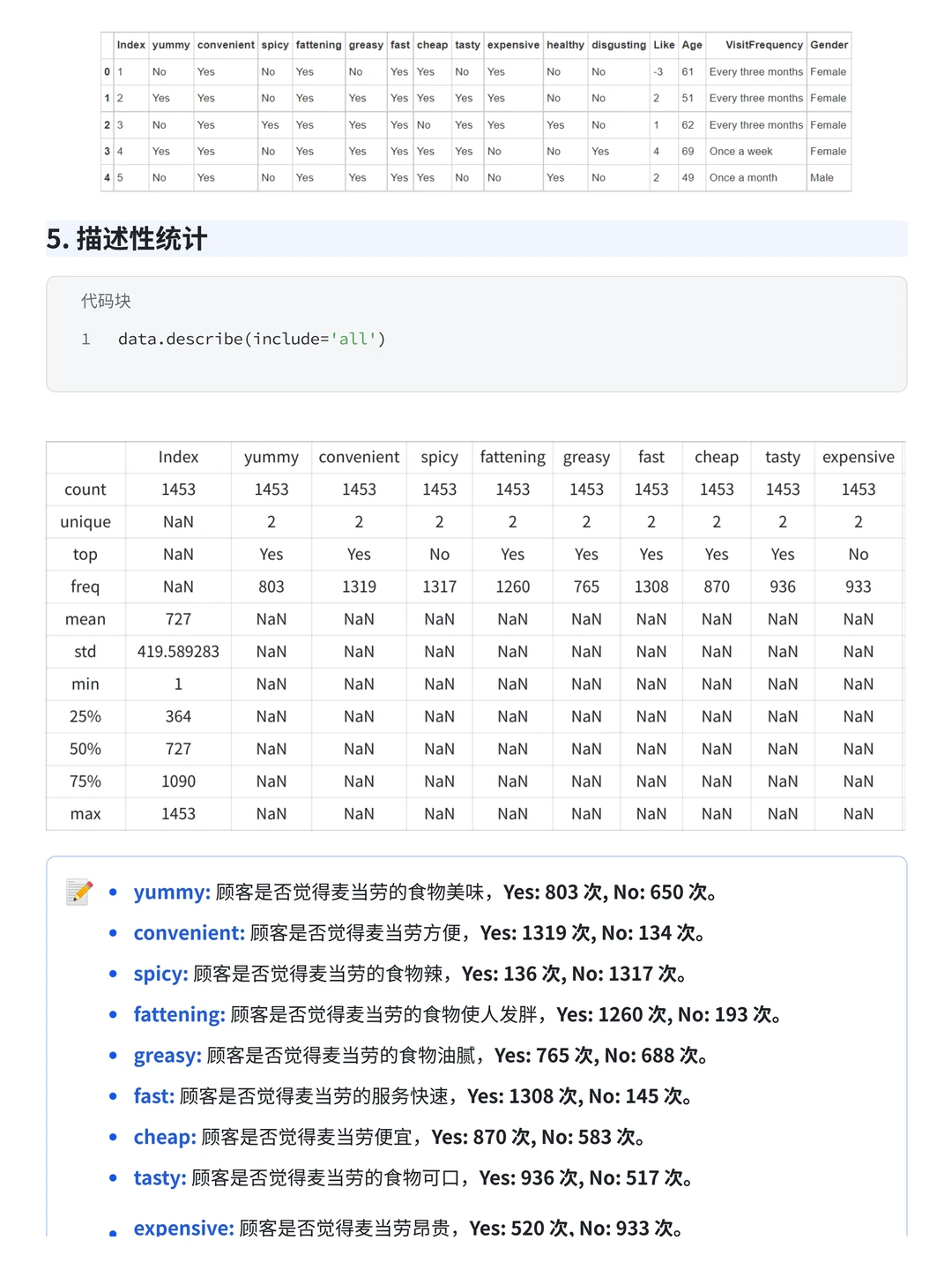Click the freq value 1319 under convenient
Image resolution: width=952 pixels, height=1270 pixels.
coord(358,586)
